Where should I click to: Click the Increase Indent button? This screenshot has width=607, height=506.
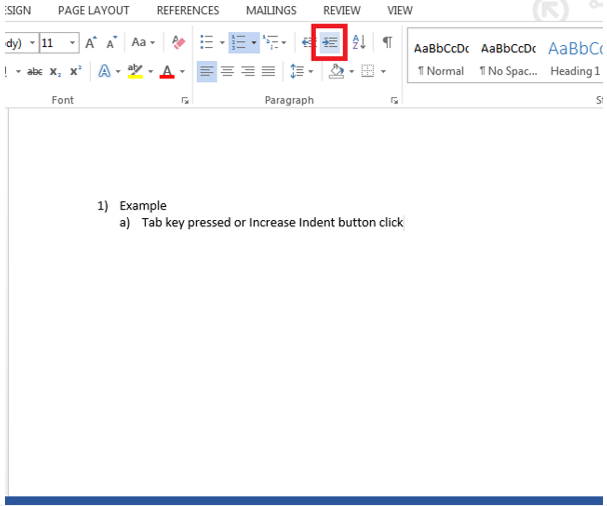click(x=330, y=42)
